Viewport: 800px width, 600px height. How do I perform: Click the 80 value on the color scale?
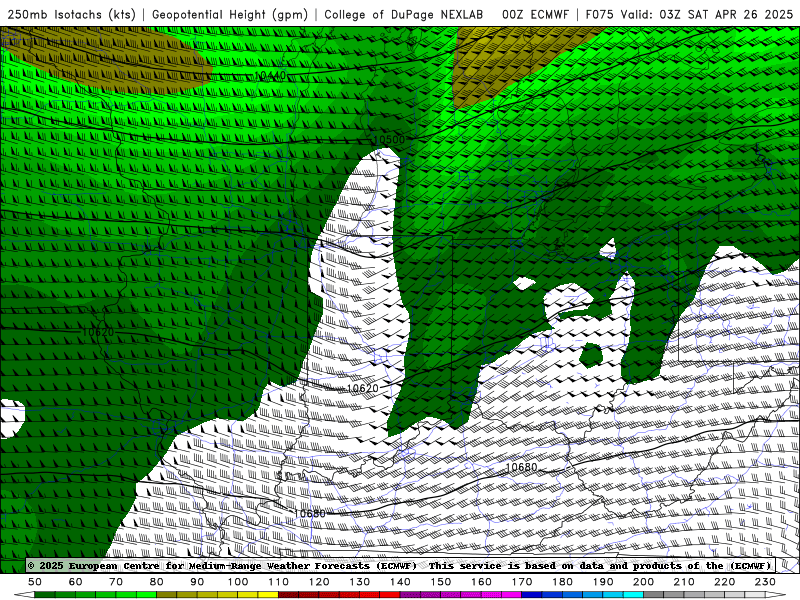pos(157,582)
